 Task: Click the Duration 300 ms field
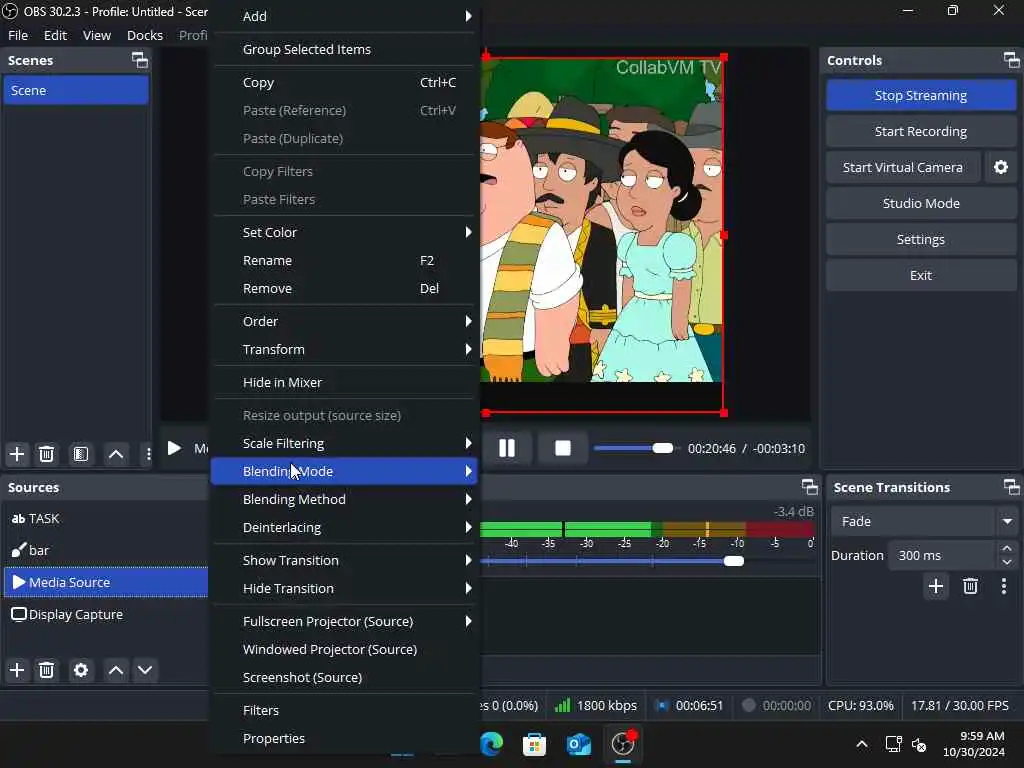click(942, 555)
